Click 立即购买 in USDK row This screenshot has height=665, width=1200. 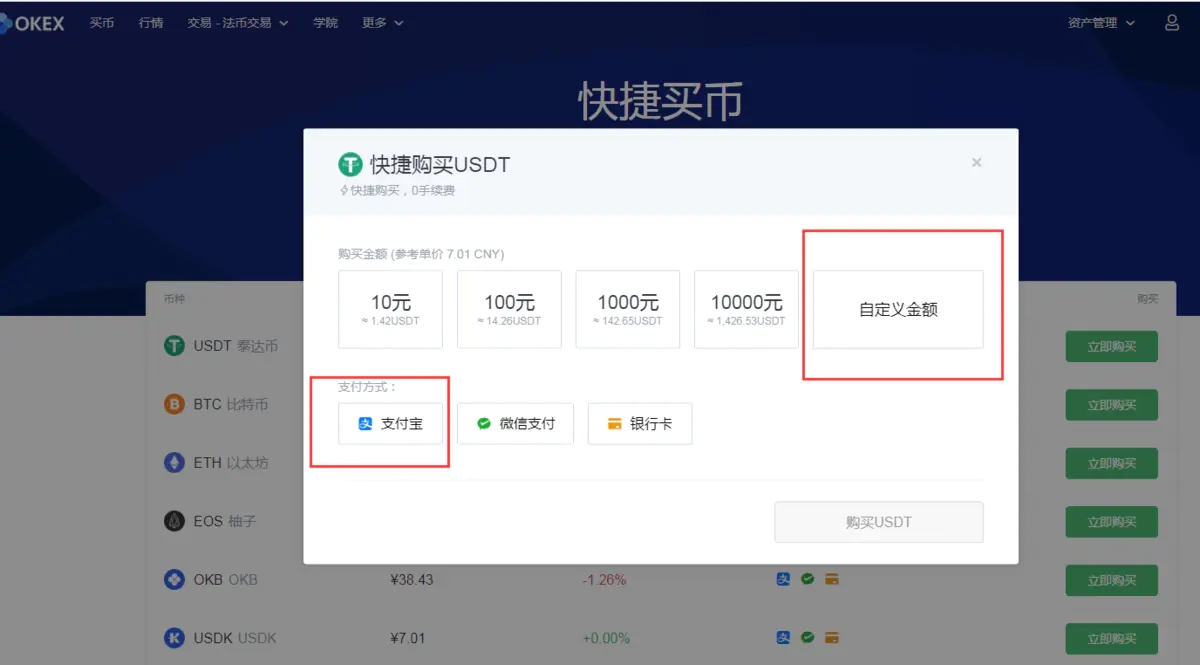[1112, 638]
